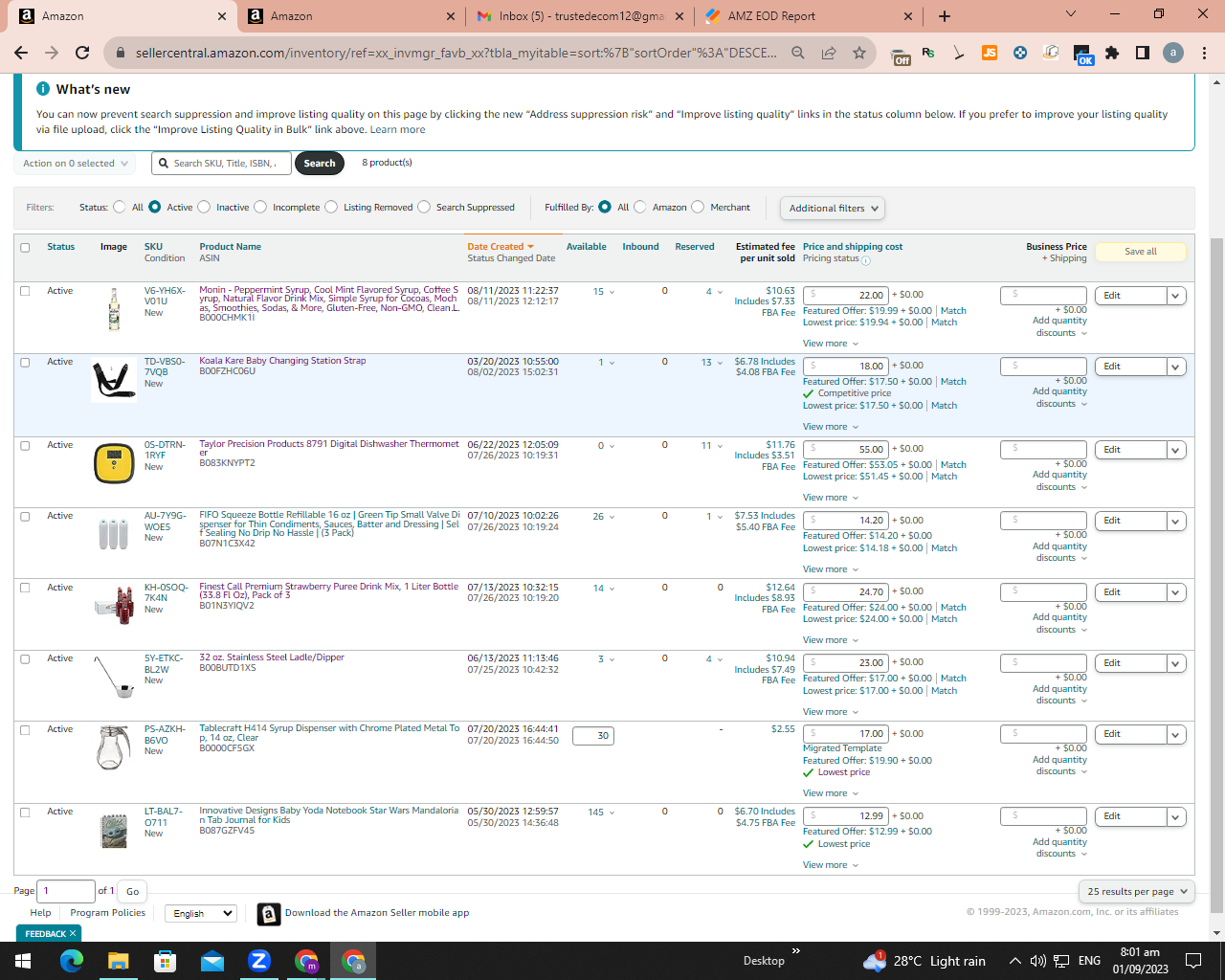Launch Microsoft Edge from the taskbar

click(72, 960)
